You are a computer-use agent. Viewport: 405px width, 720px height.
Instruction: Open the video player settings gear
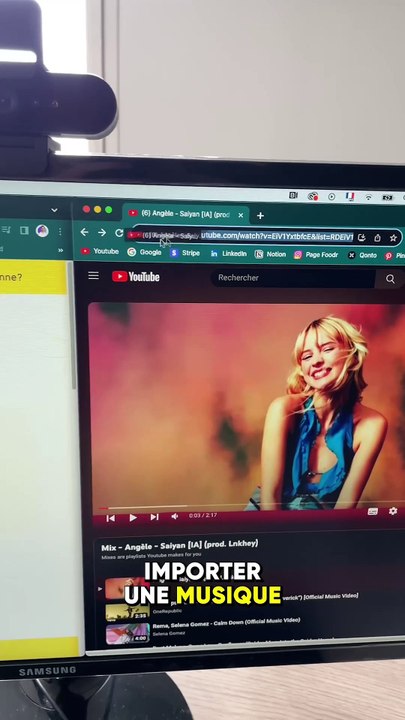click(x=393, y=511)
